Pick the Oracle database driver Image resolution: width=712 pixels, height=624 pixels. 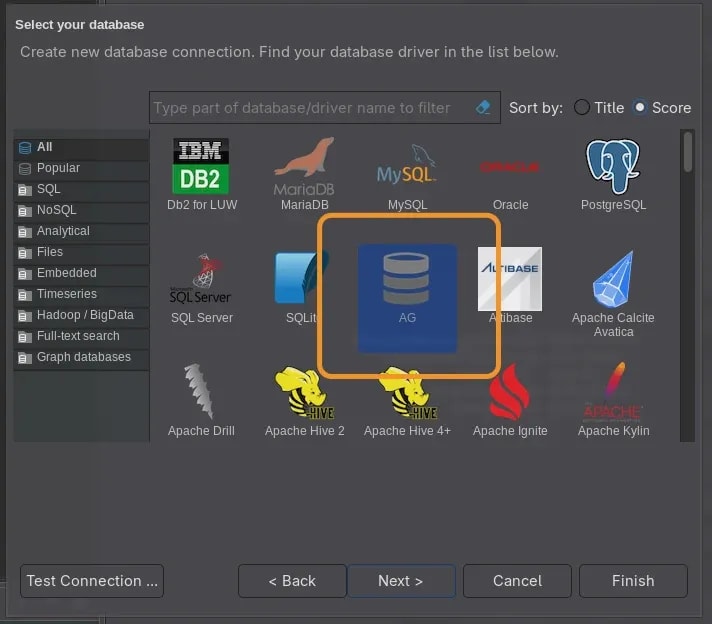point(510,167)
